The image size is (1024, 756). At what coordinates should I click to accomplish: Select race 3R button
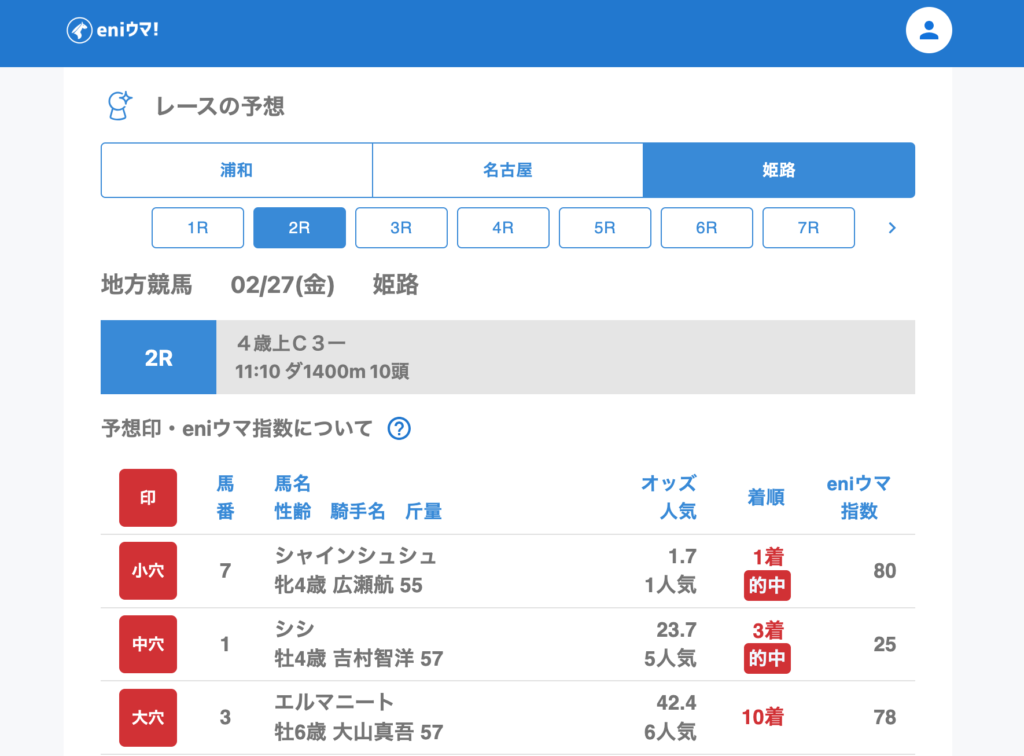click(x=401, y=228)
